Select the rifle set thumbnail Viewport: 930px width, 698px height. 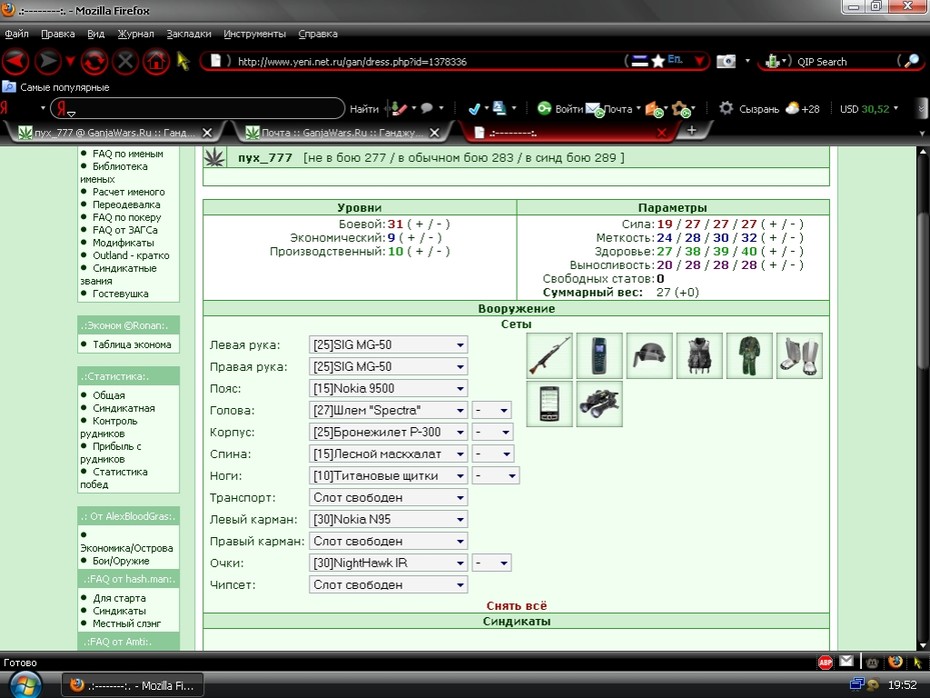tap(549, 355)
